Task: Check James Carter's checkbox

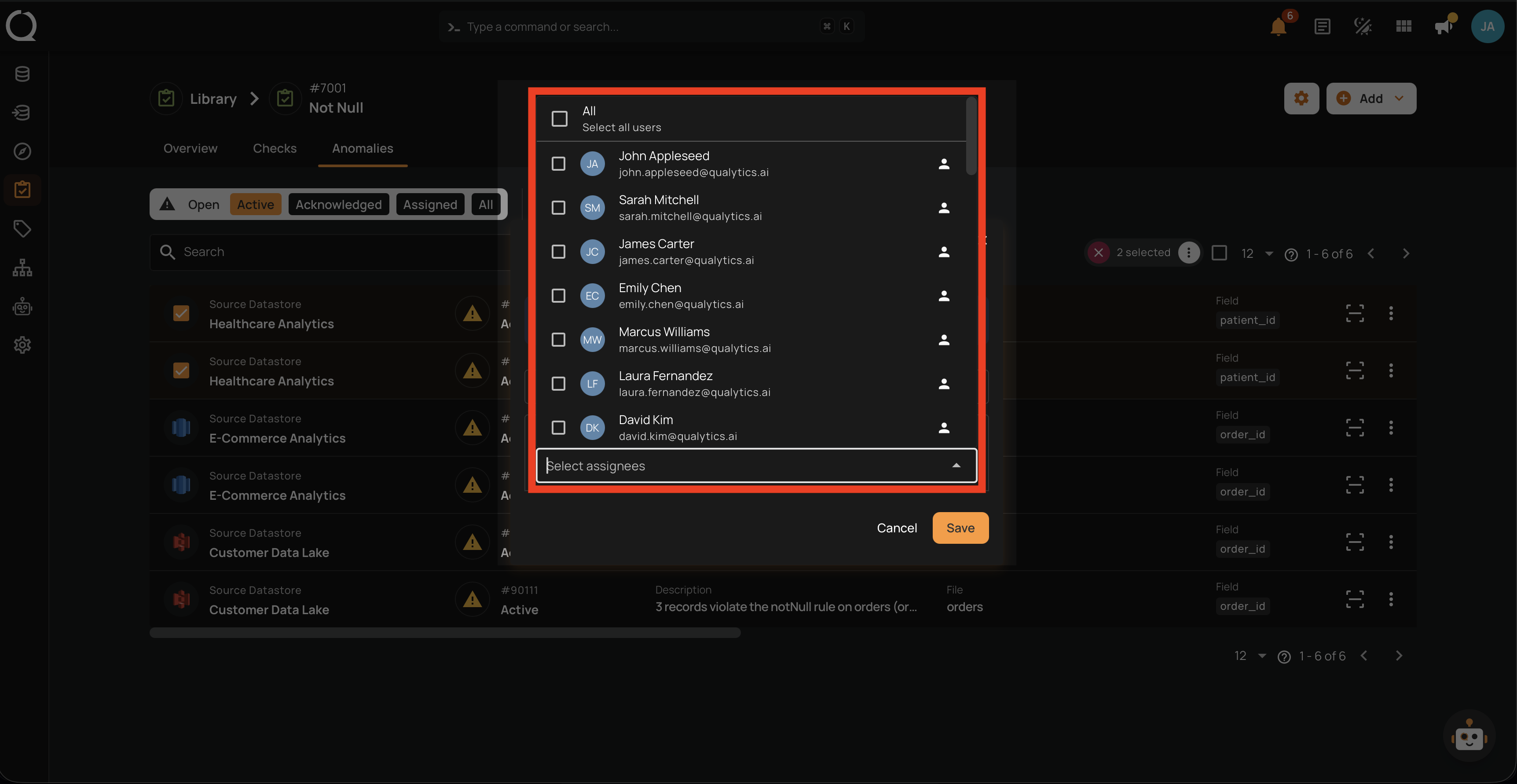Action: click(x=558, y=252)
